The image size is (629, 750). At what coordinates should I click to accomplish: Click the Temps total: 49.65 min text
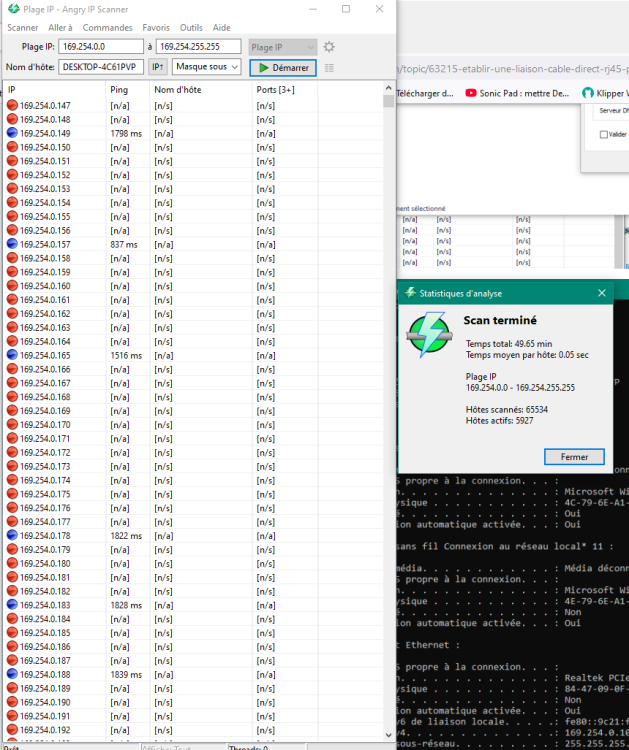coord(509,343)
